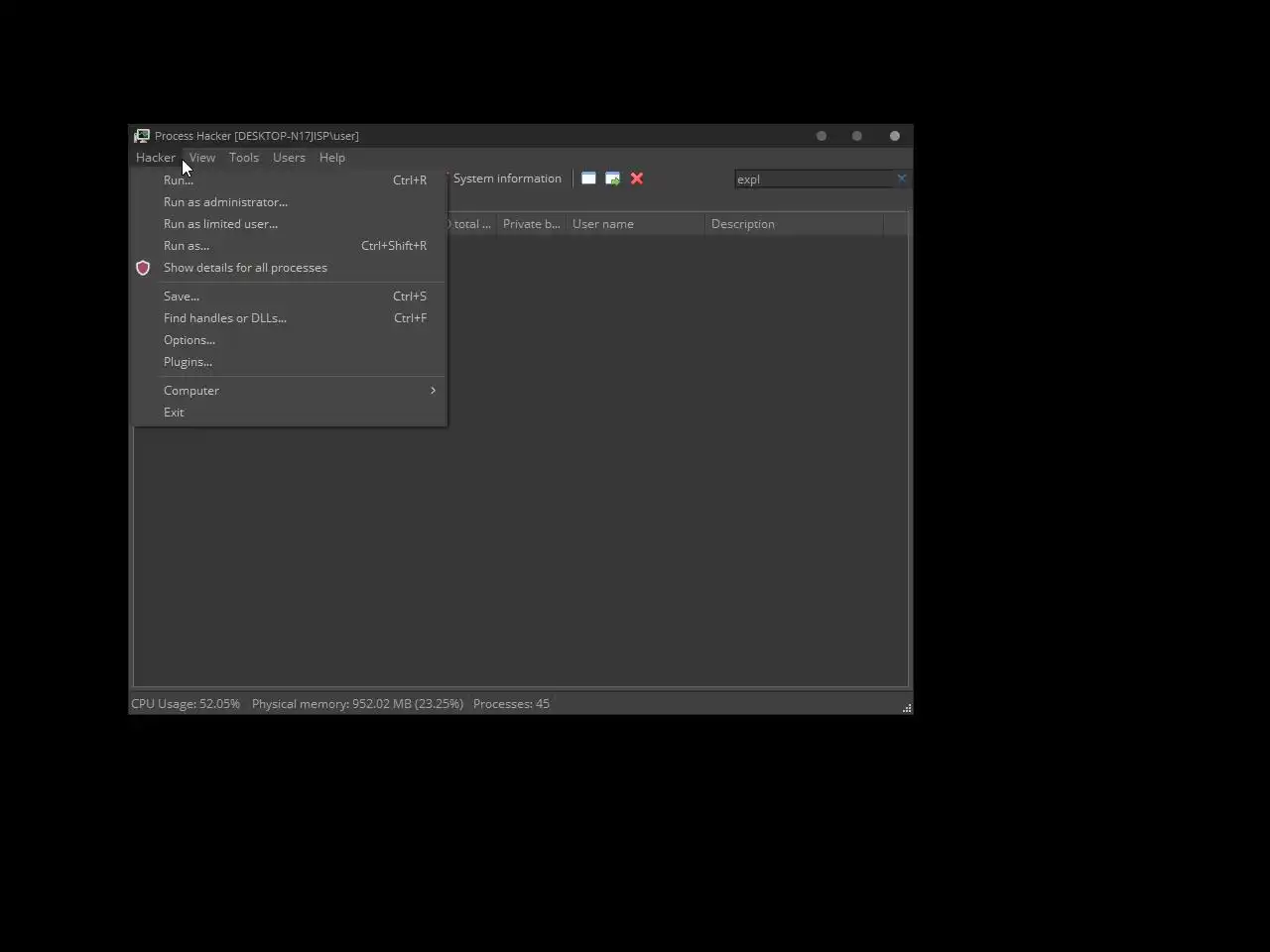This screenshot has width=1270, height=952.
Task: Choose Save... from the menu
Action: click(290, 297)
